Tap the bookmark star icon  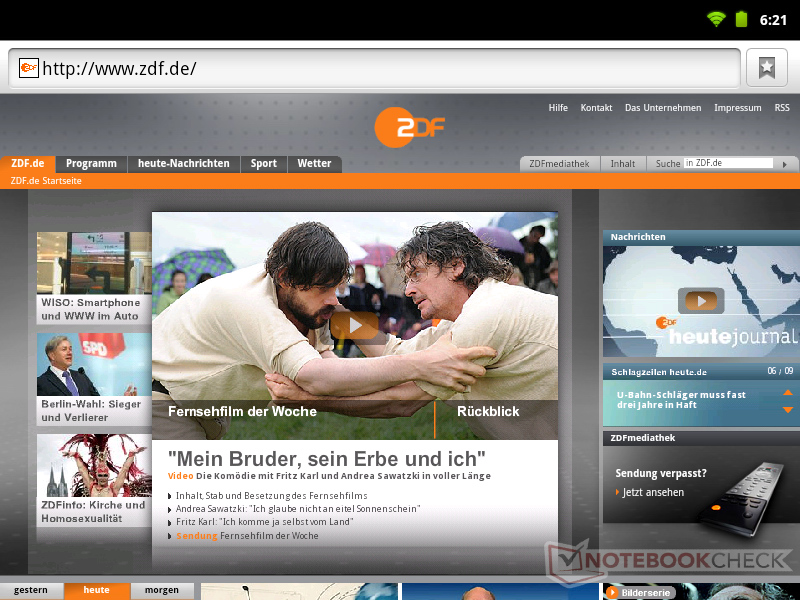tap(766, 68)
